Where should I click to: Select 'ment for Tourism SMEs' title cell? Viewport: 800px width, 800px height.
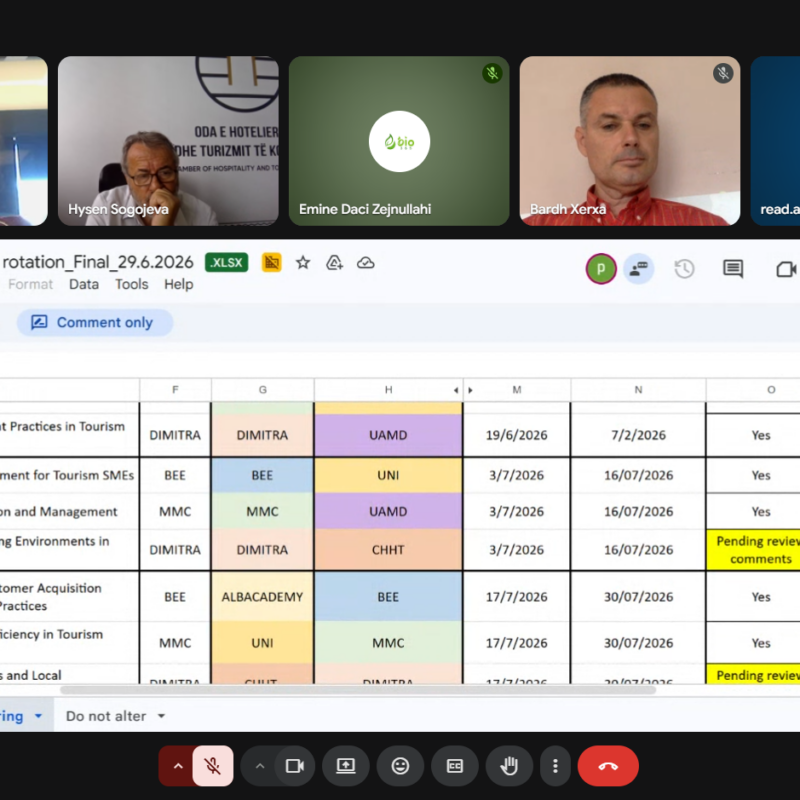pos(69,475)
